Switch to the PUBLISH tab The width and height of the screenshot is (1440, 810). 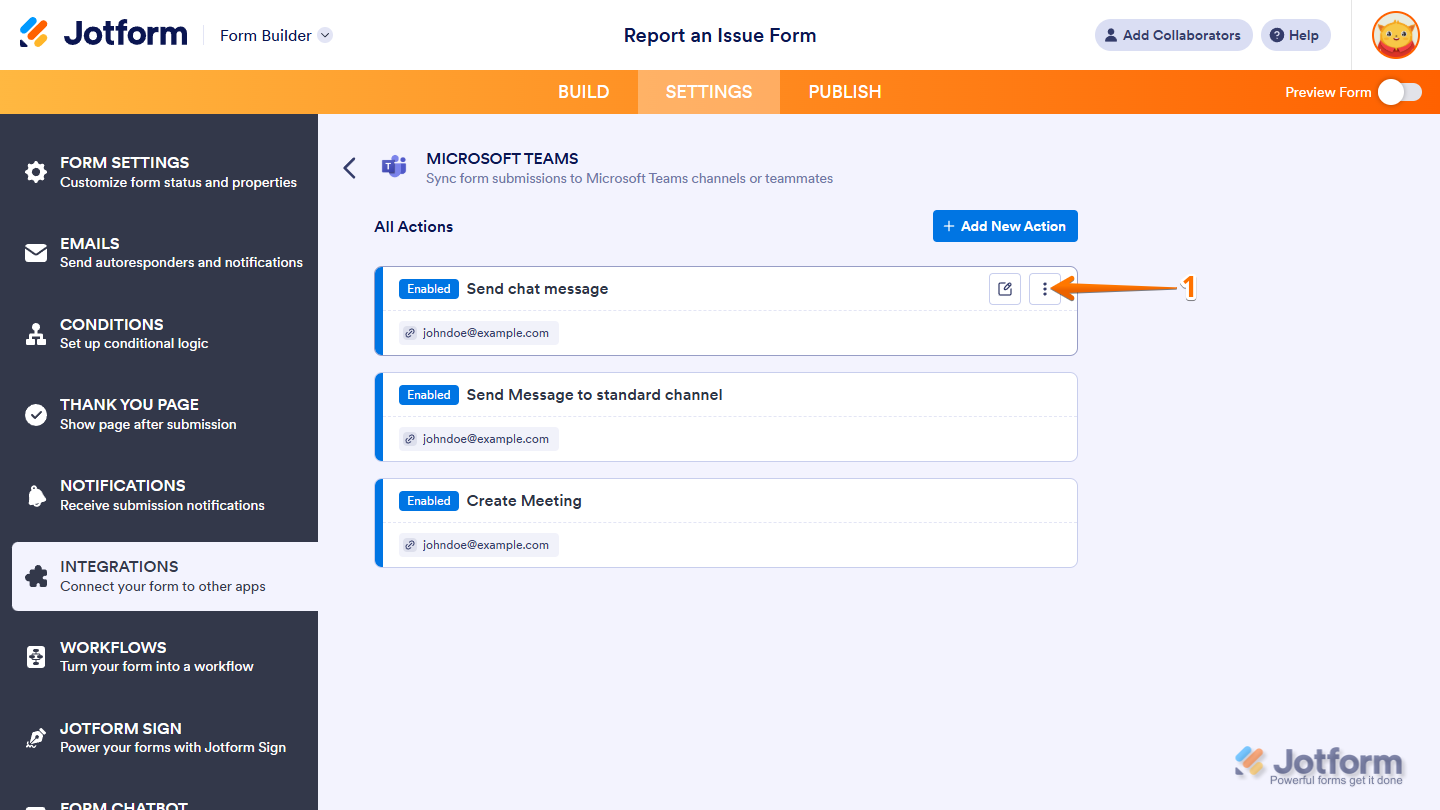pyautogui.click(x=844, y=91)
